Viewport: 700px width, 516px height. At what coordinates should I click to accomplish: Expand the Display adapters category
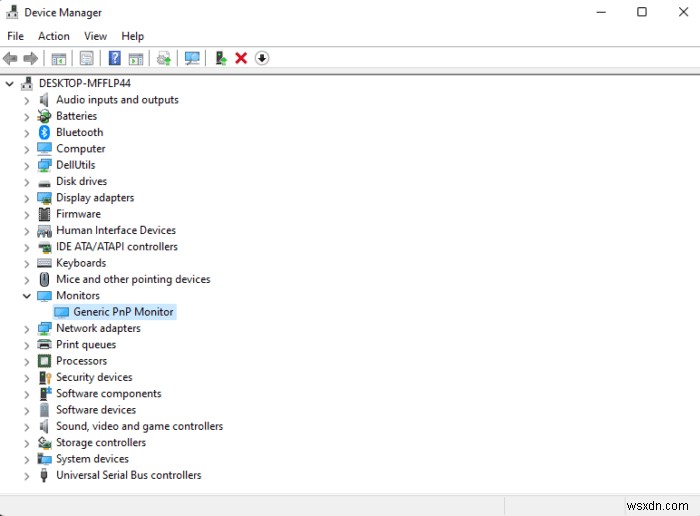pyautogui.click(x=27, y=198)
